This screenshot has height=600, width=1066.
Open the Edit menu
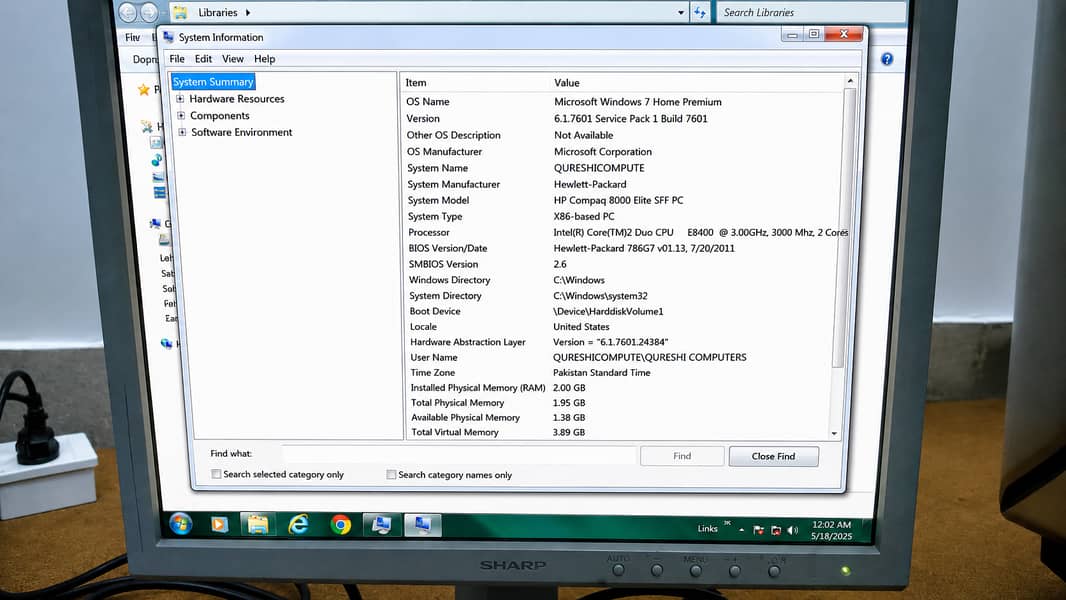[203, 59]
